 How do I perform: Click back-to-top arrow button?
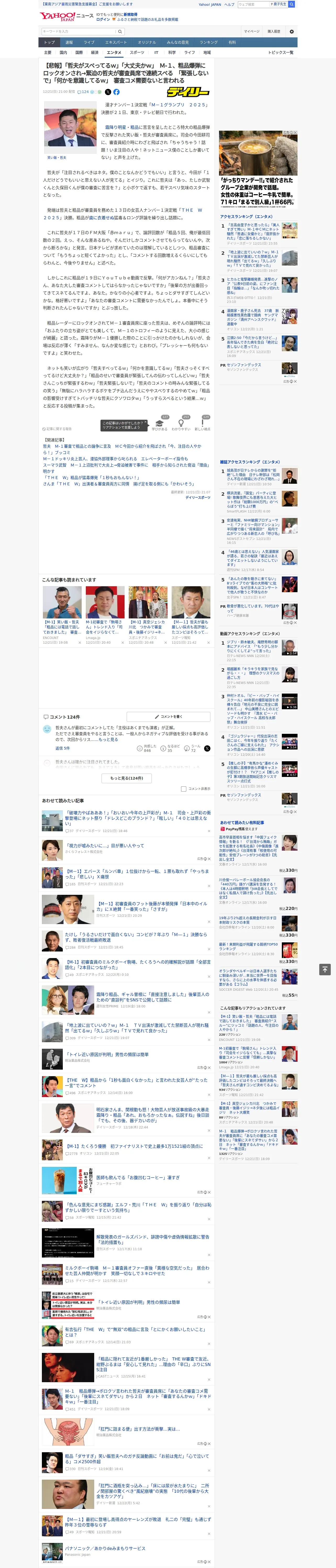(325, 969)
